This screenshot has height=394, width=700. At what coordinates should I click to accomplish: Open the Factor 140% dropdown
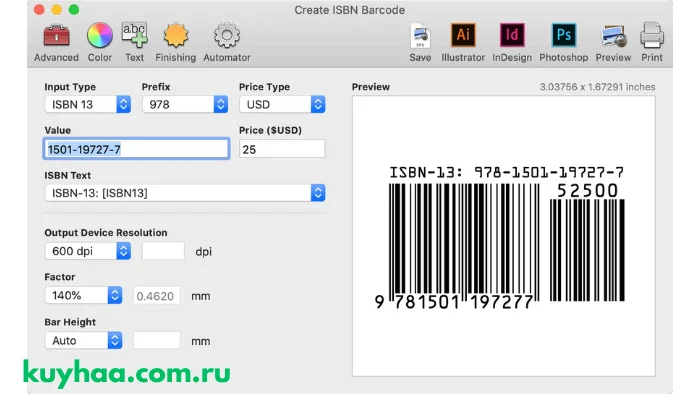click(x=83, y=295)
